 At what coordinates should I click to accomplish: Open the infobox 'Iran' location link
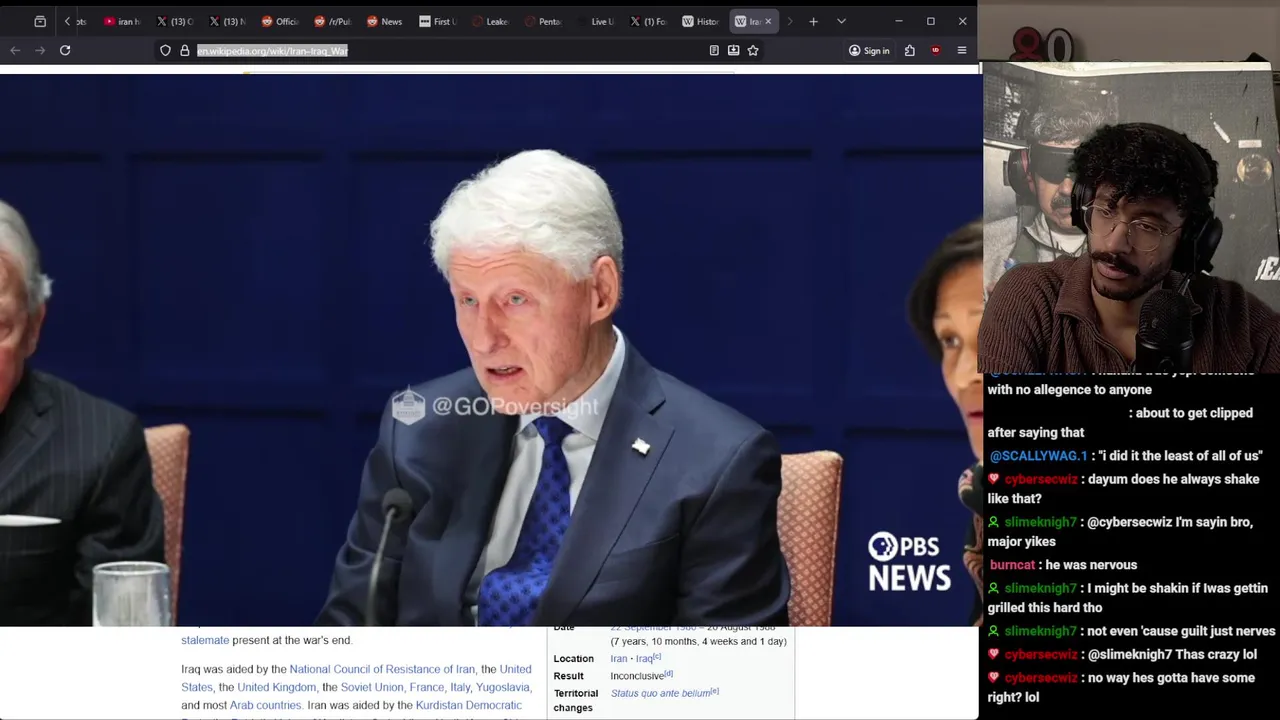(619, 658)
